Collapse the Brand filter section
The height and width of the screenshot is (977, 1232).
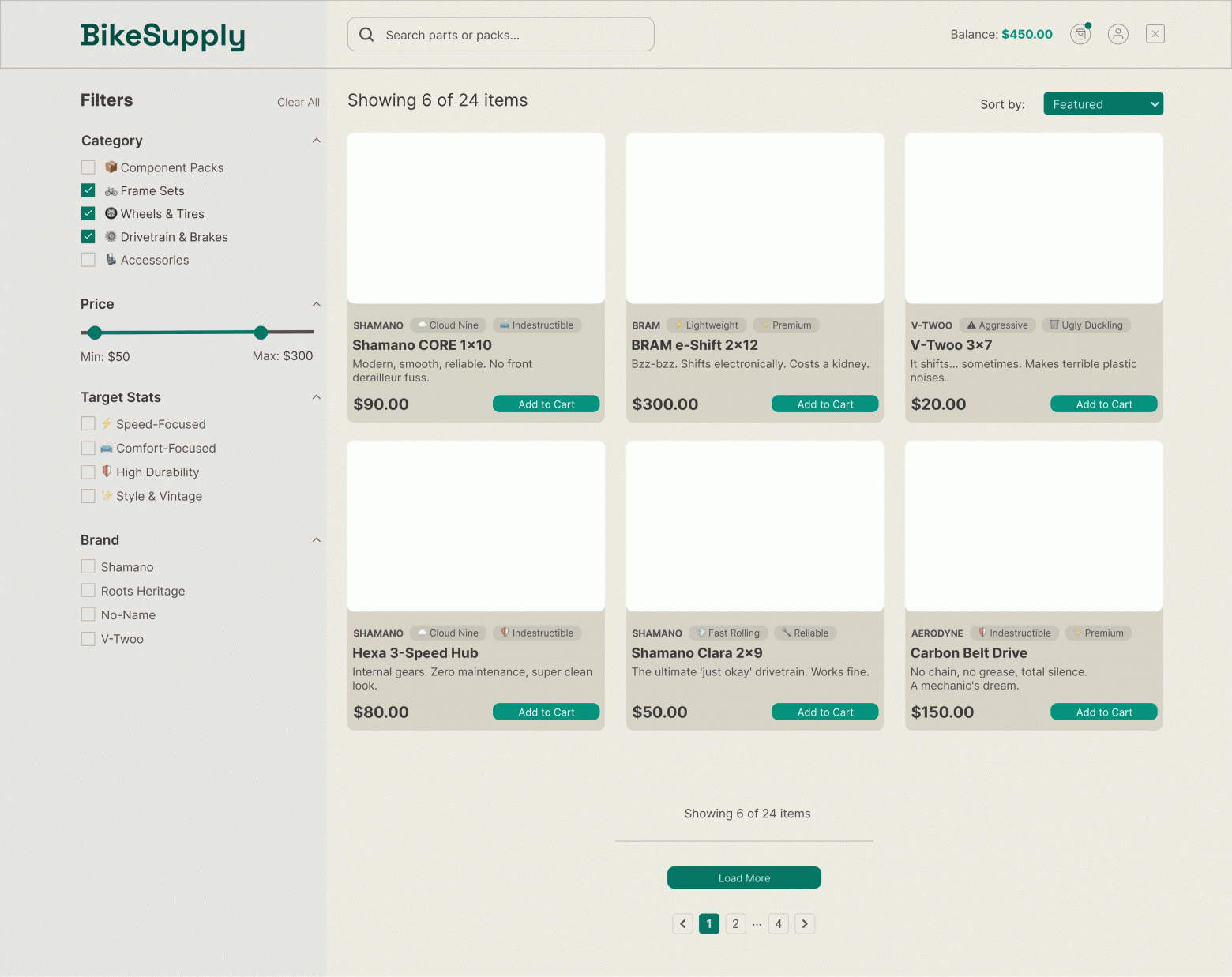317,540
